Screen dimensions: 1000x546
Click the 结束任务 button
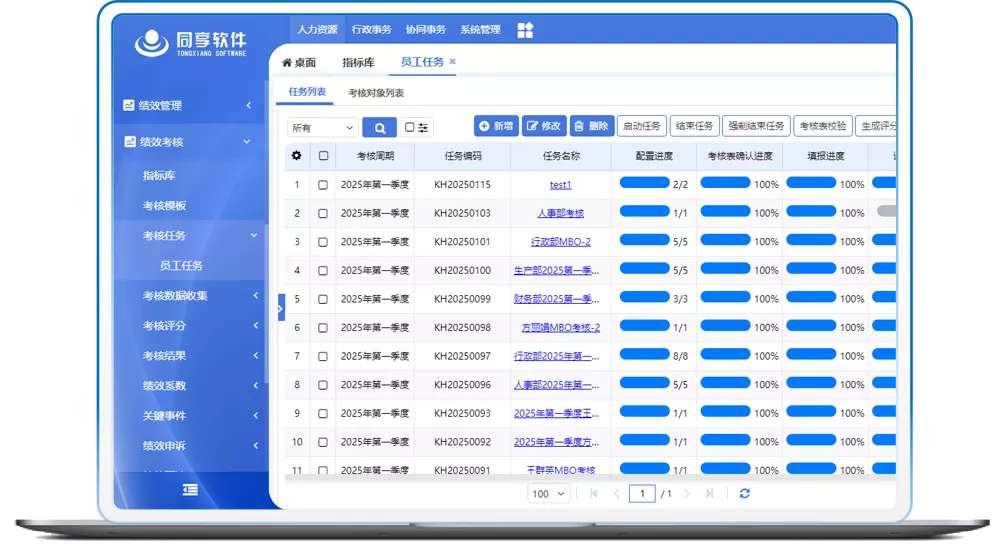(x=695, y=126)
